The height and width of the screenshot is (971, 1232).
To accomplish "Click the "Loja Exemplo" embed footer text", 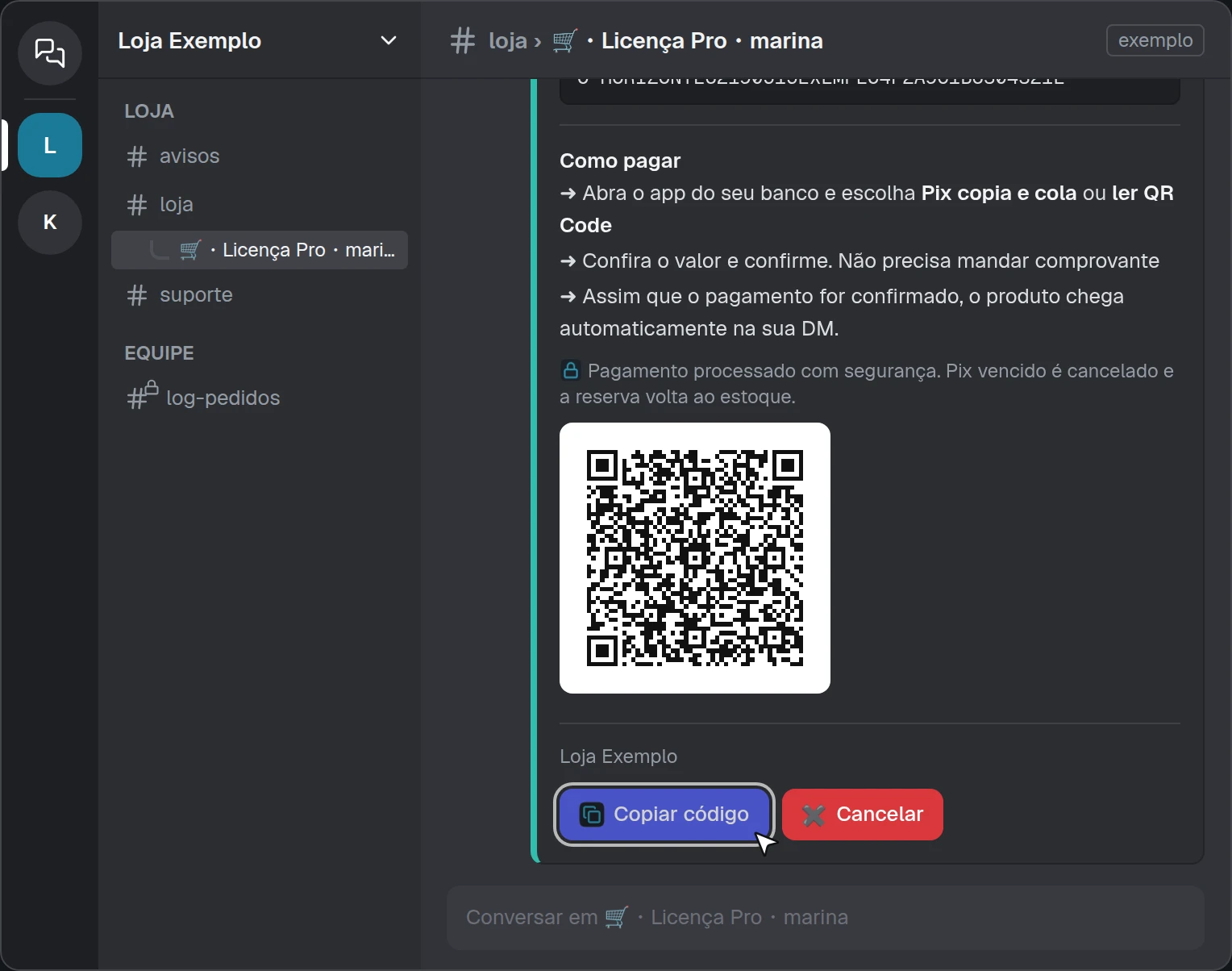I will (618, 756).
